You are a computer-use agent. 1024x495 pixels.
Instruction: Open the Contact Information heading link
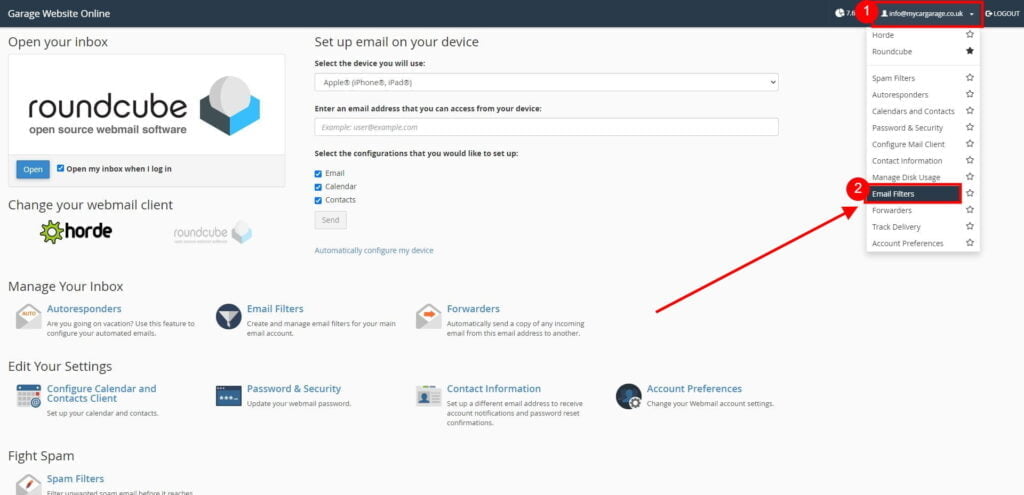pos(494,389)
